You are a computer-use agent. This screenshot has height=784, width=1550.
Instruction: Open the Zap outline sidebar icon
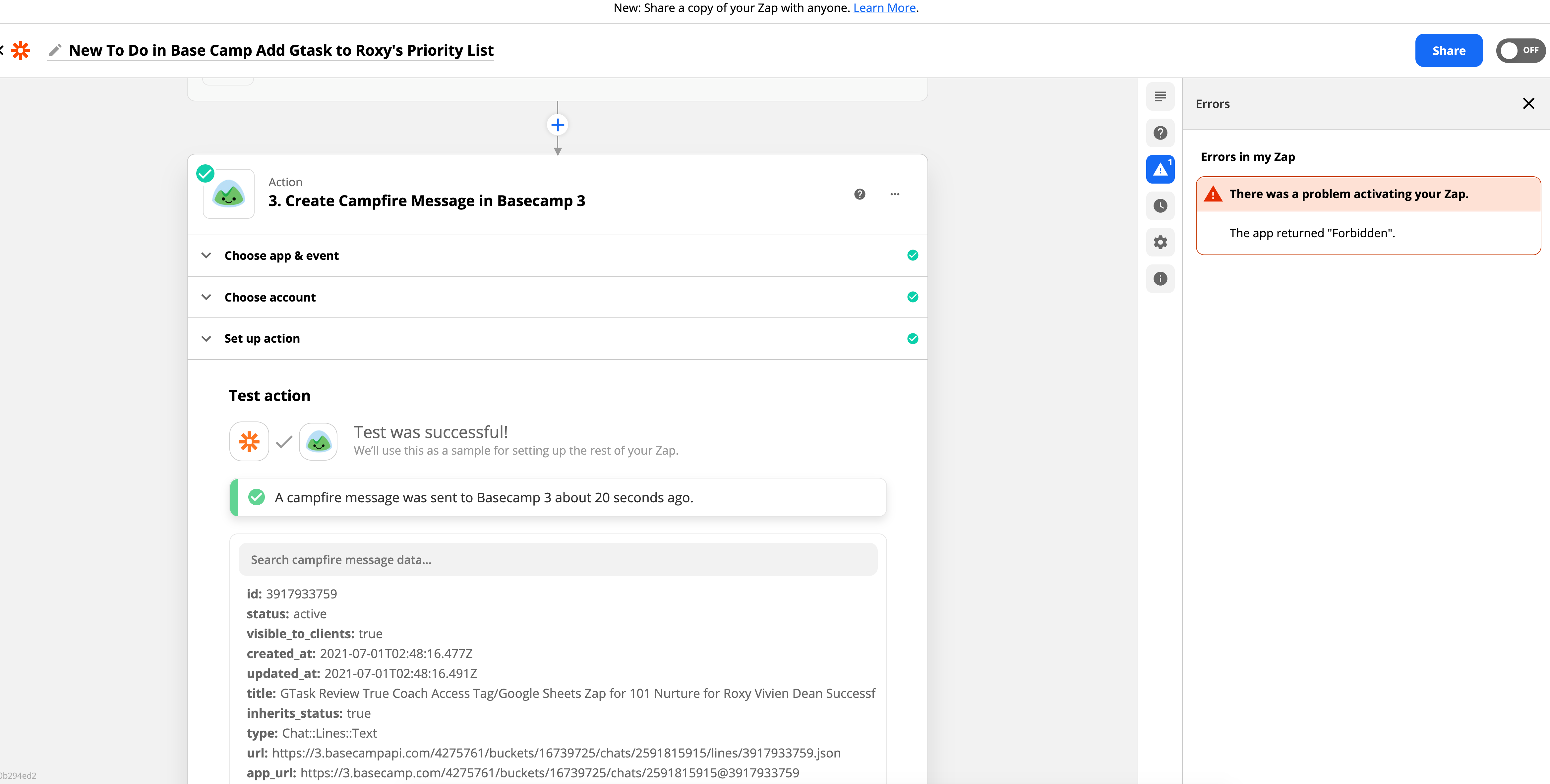[x=1160, y=96]
